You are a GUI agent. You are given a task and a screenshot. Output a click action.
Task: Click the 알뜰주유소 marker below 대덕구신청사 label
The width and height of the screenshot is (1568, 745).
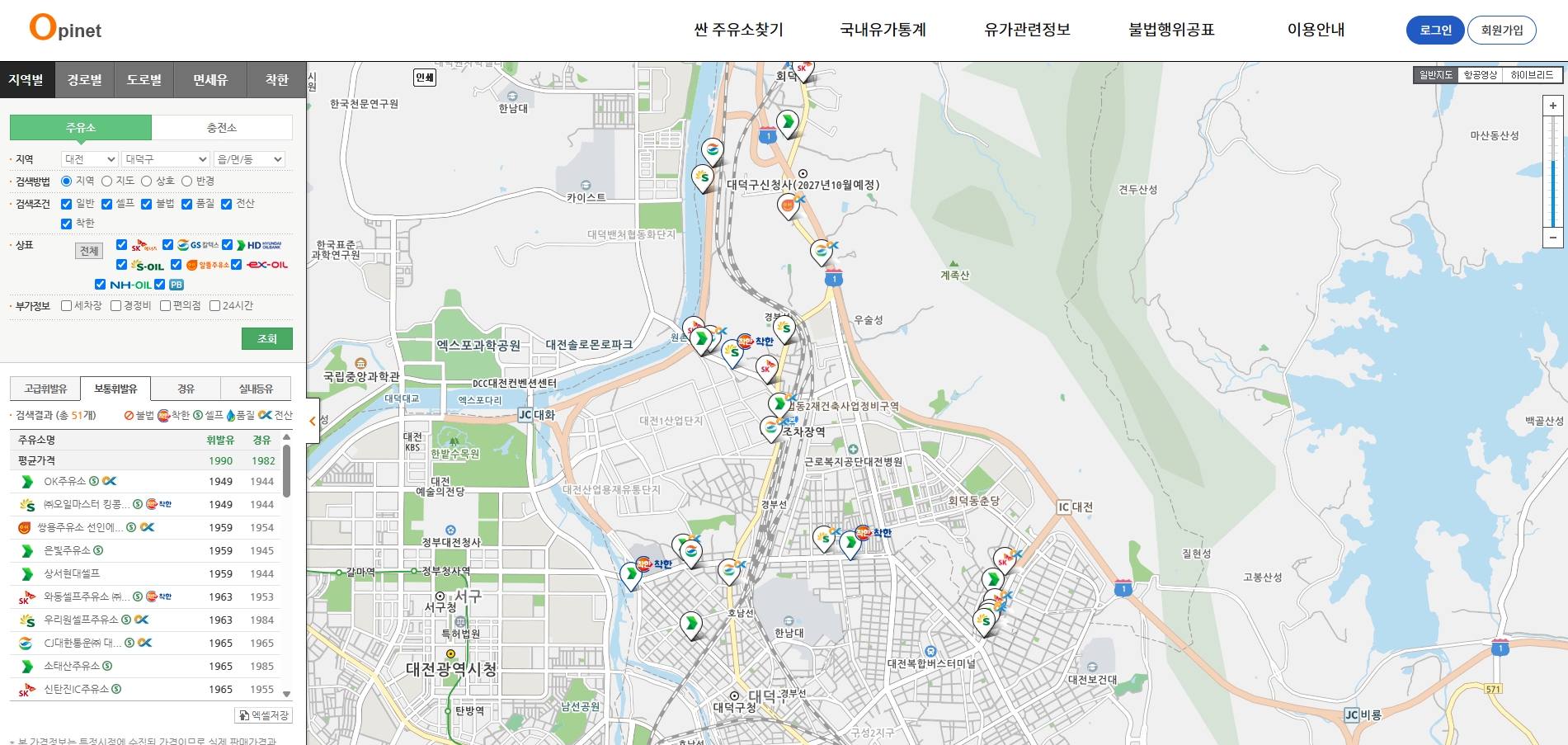[789, 205]
